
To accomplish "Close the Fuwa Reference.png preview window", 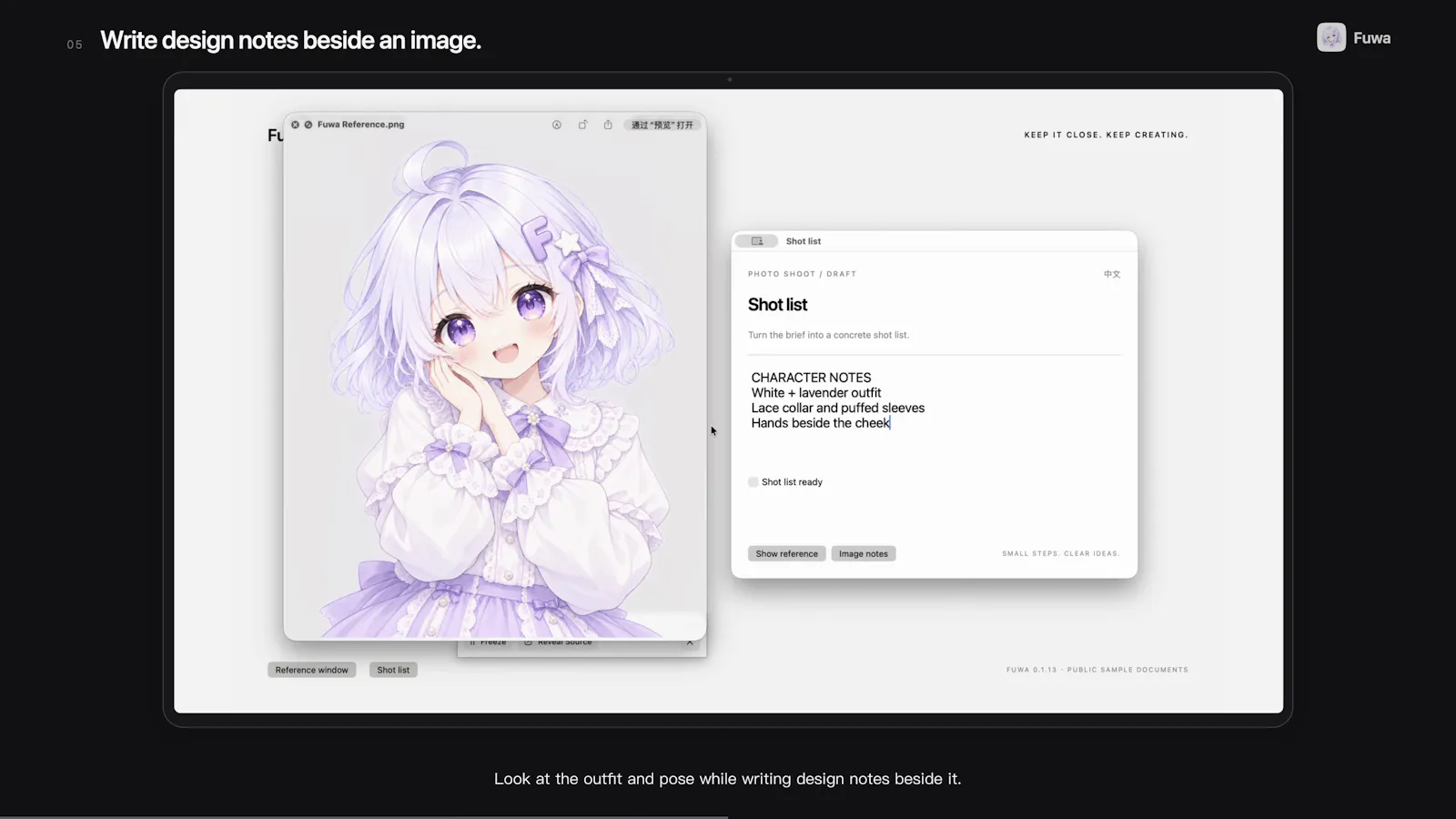I will 295,125.
